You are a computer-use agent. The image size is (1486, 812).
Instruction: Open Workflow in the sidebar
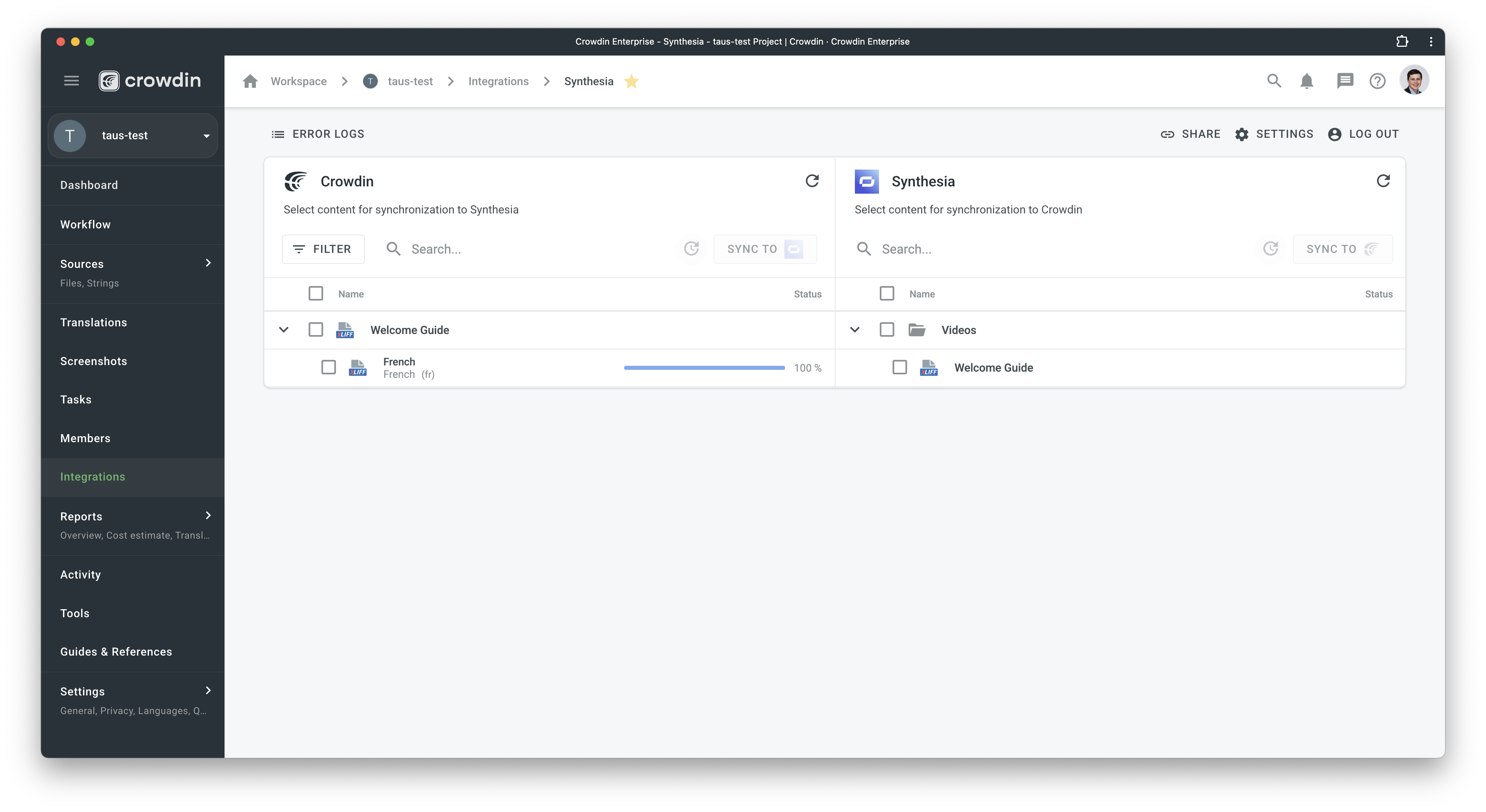tap(133, 224)
